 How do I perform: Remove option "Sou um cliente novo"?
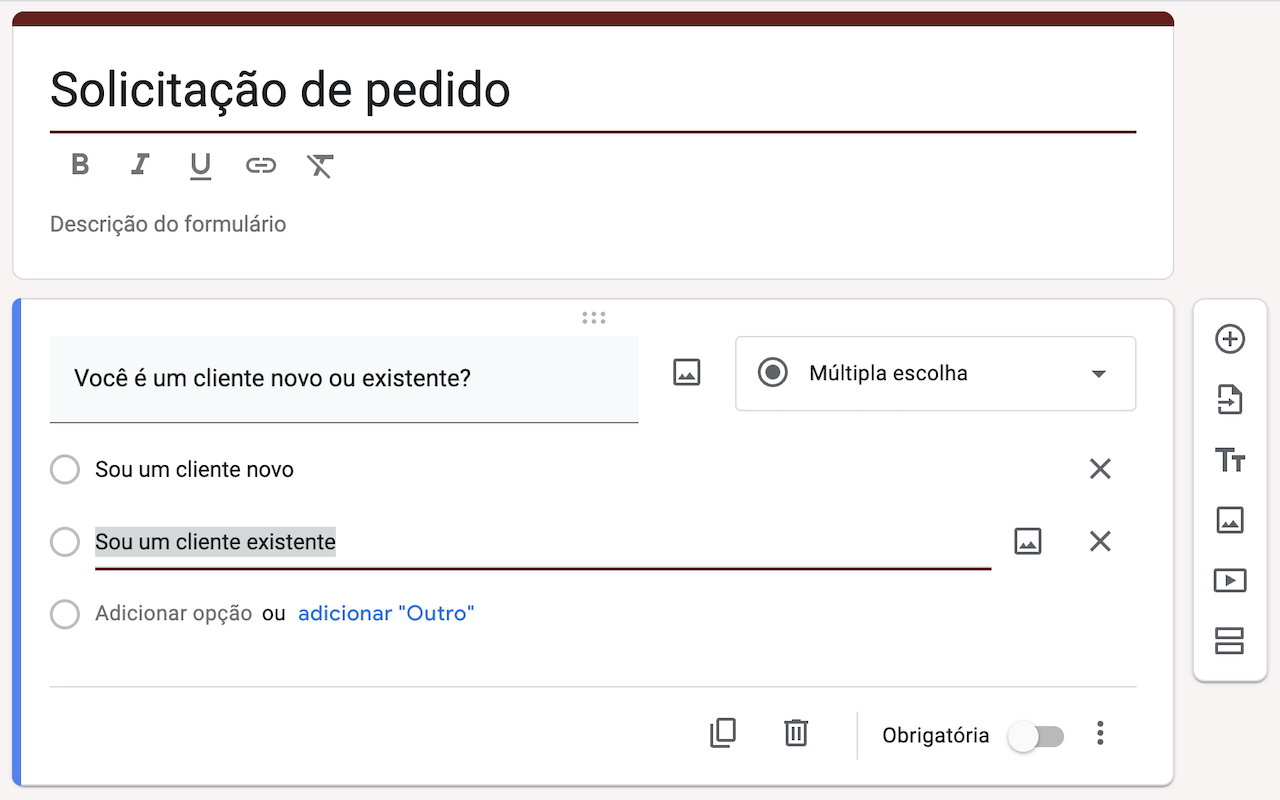(x=1100, y=469)
